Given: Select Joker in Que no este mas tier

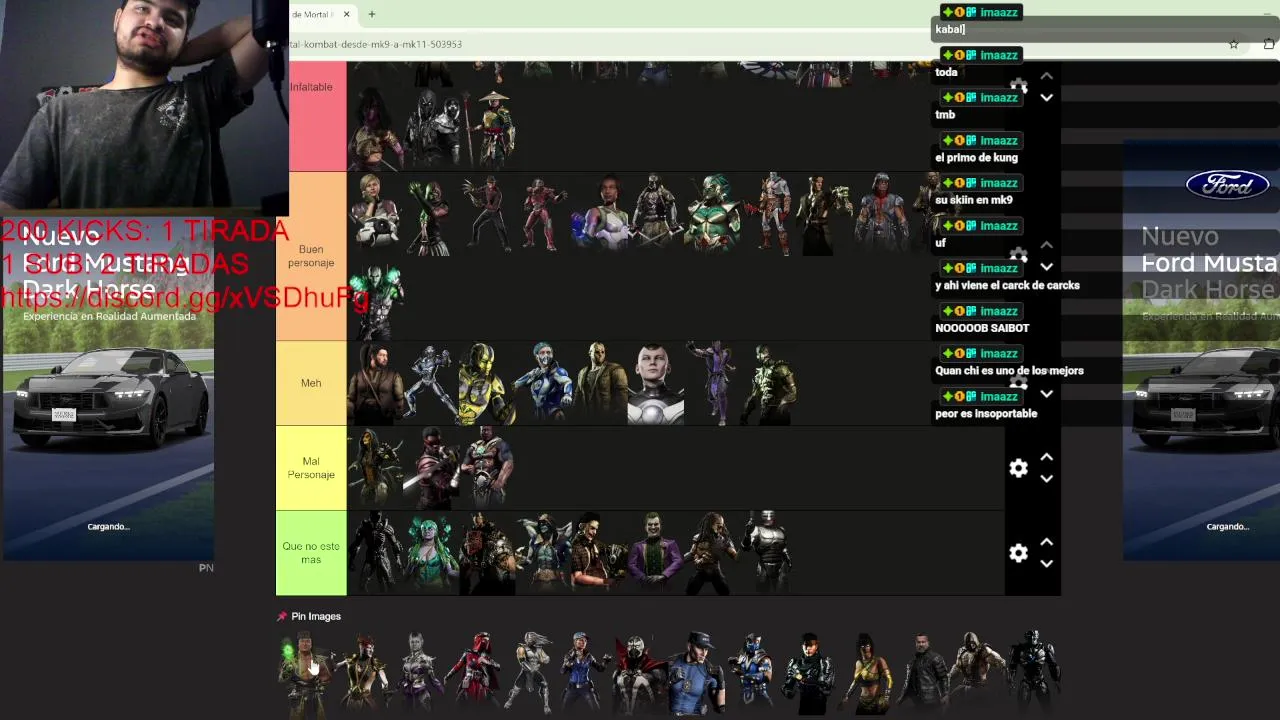Looking at the screenshot, I should [658, 553].
